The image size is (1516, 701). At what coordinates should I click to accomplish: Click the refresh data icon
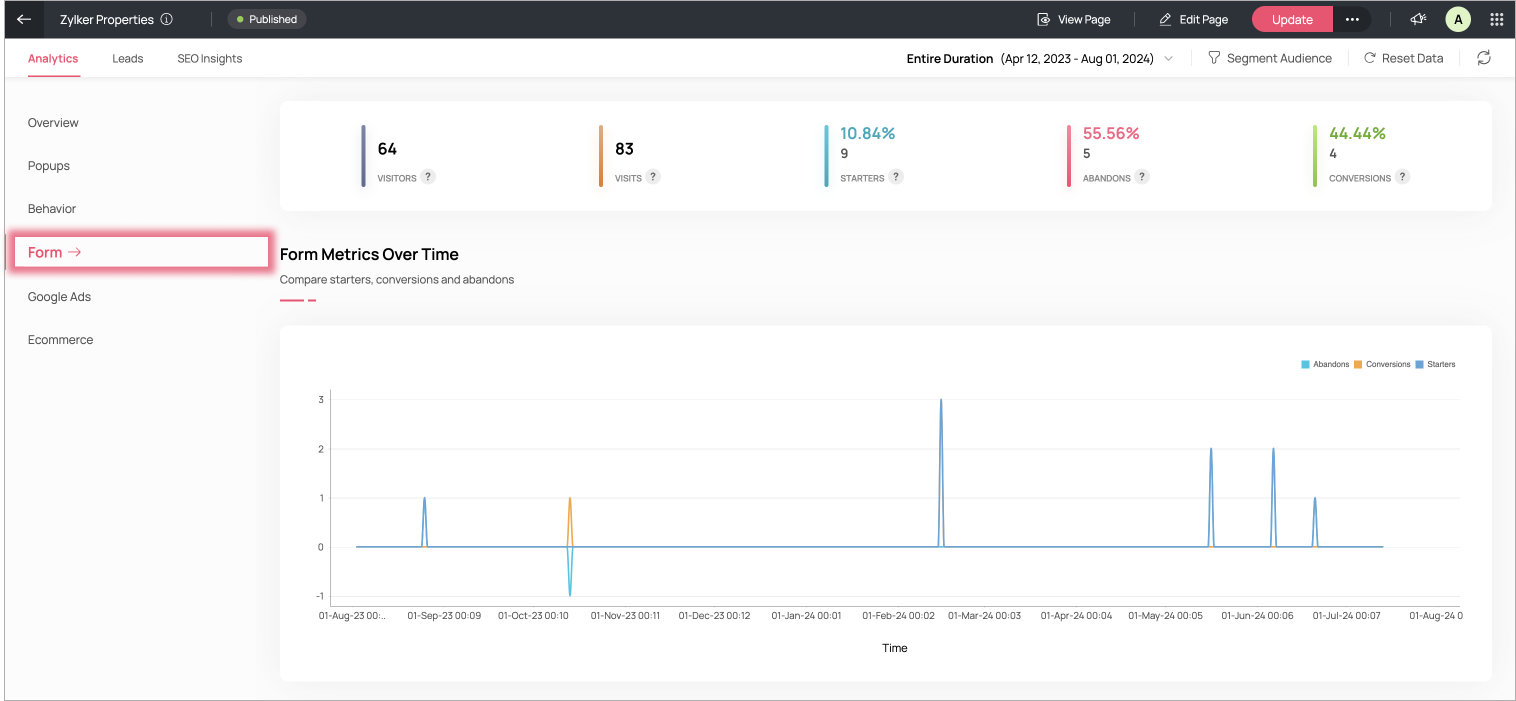pyautogui.click(x=1484, y=58)
